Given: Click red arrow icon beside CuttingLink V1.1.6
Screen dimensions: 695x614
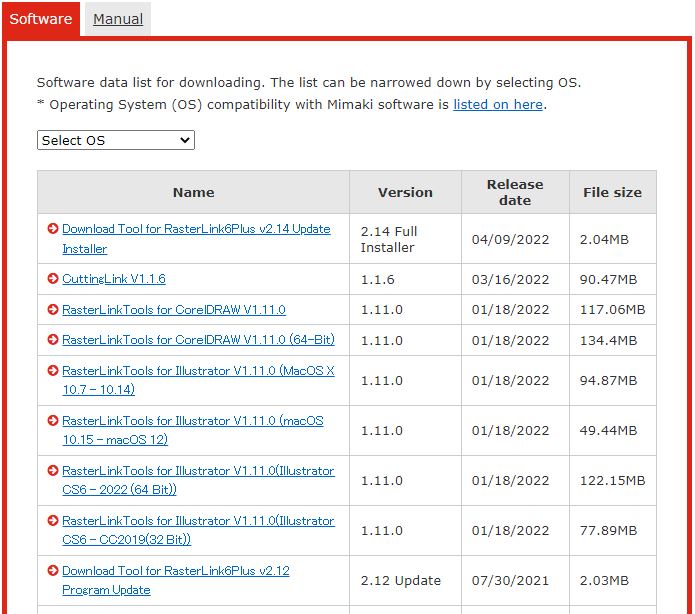Looking at the screenshot, I should (53, 279).
